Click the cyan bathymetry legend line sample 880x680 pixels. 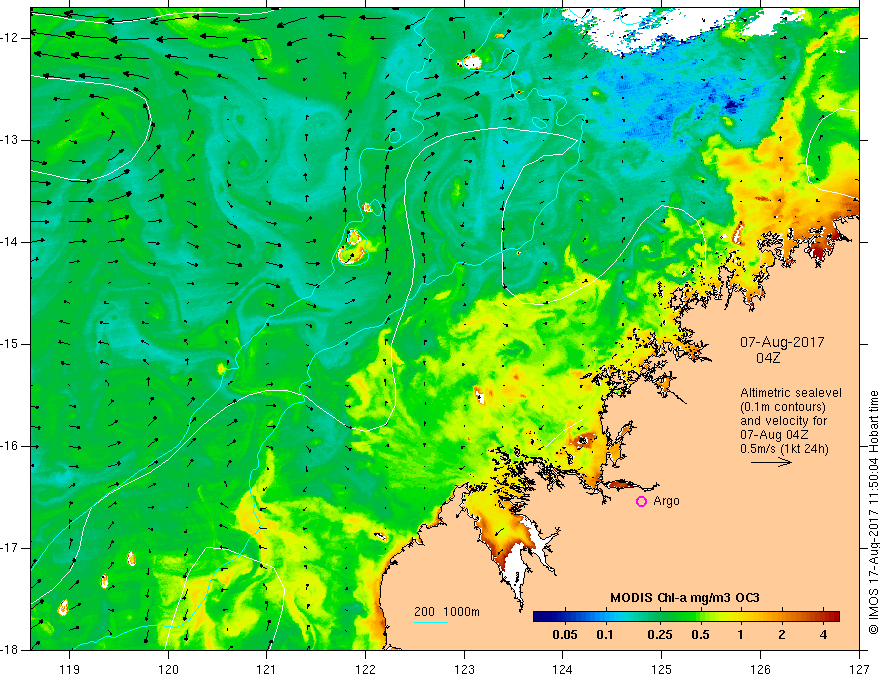pos(431,622)
